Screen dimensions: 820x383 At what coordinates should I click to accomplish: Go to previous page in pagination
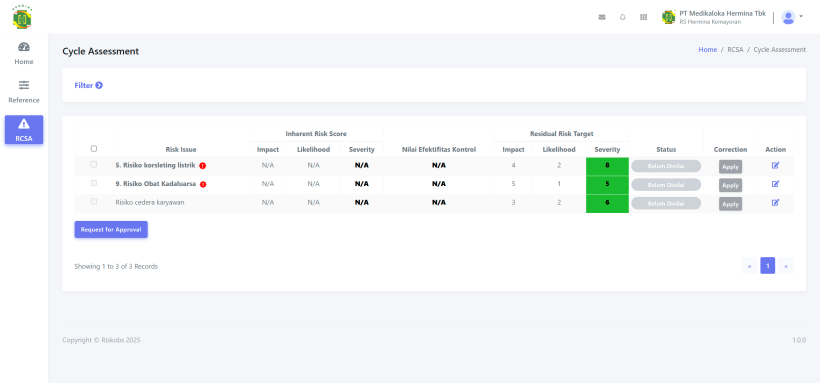749,266
